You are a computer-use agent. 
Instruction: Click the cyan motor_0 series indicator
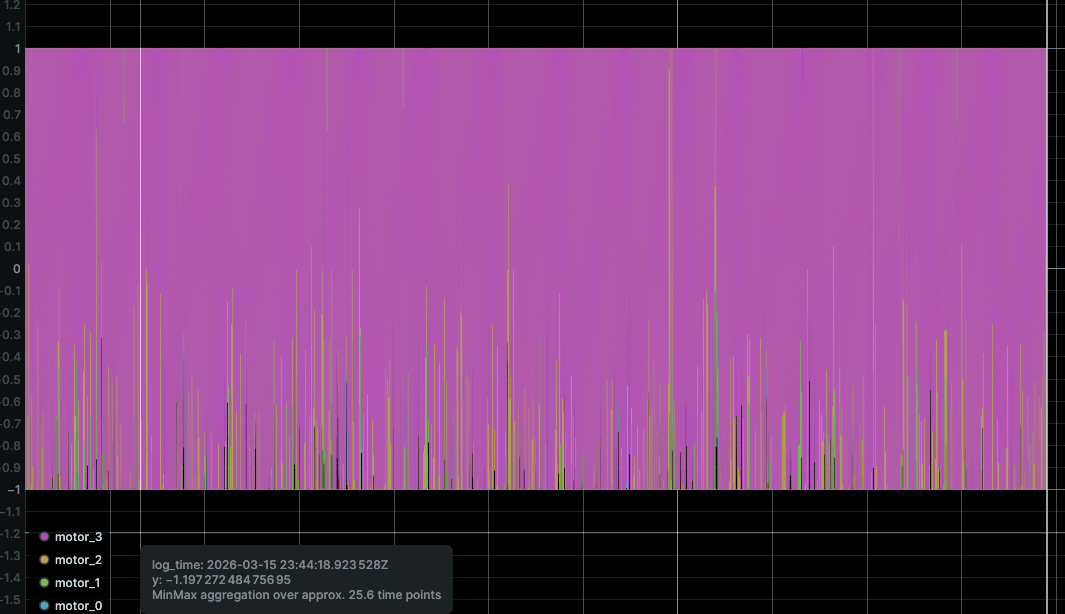click(x=44, y=606)
